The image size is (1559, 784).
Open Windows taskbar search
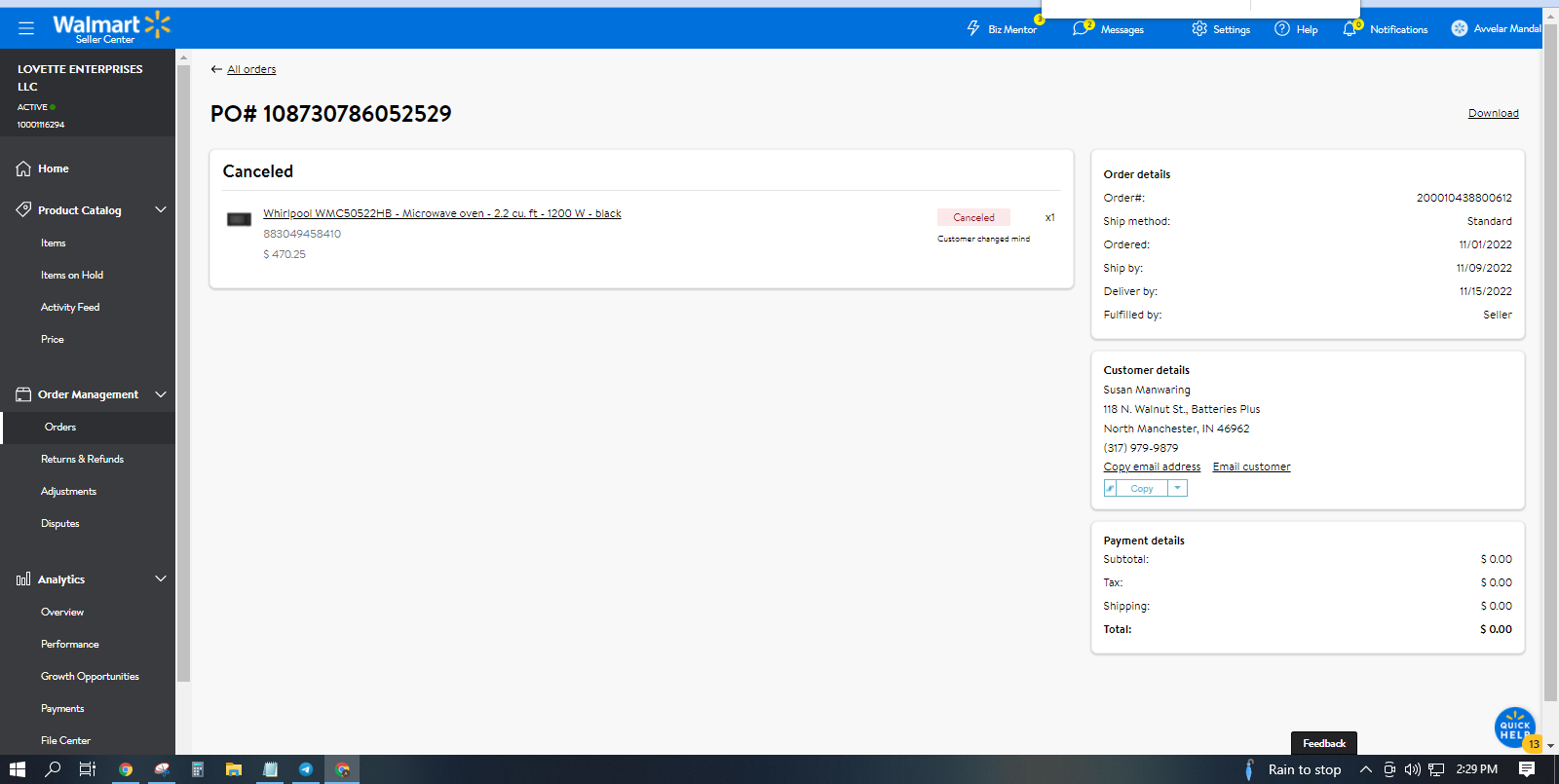click(53, 769)
